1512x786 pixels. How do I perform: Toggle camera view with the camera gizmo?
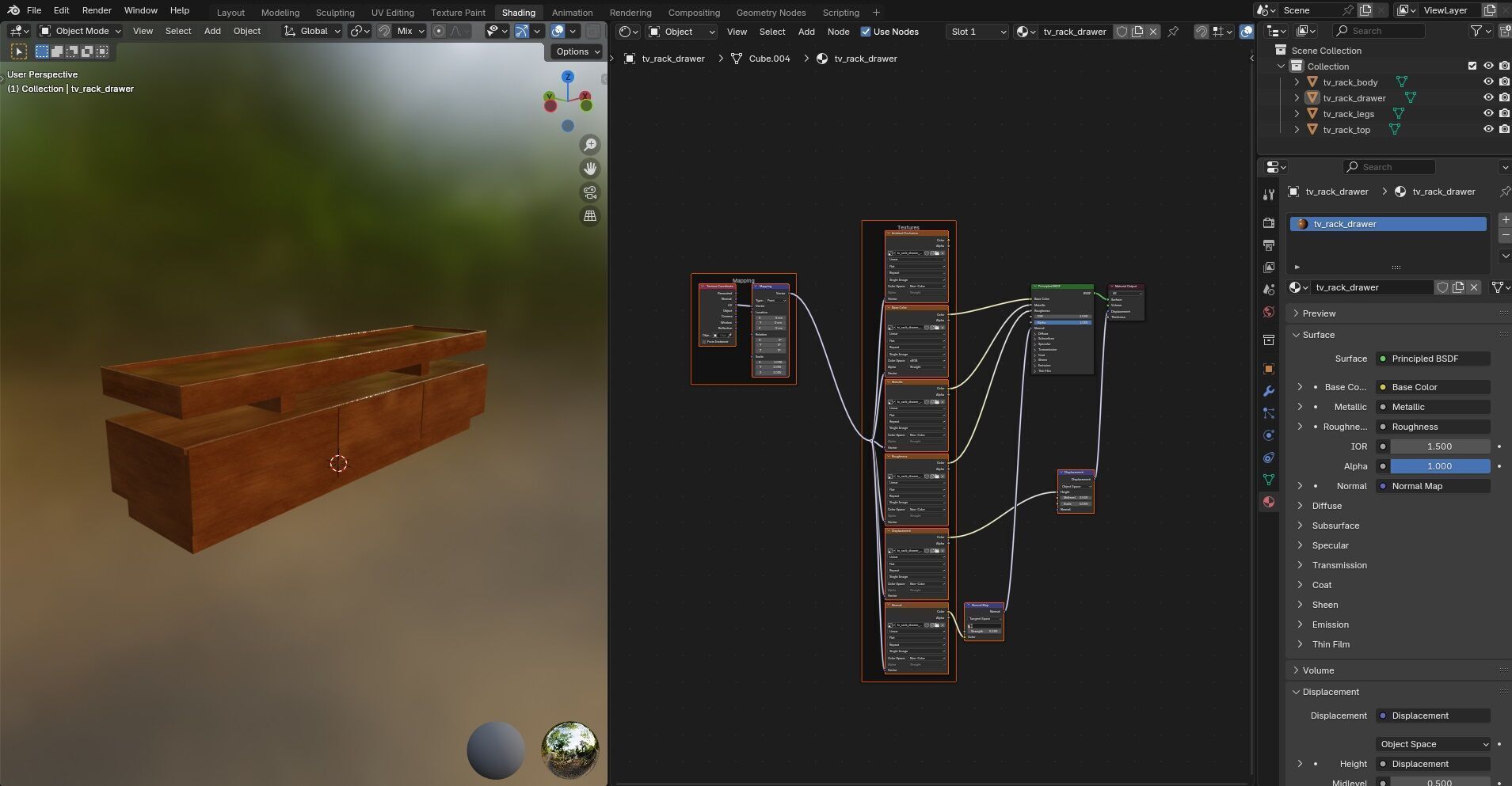(x=590, y=192)
